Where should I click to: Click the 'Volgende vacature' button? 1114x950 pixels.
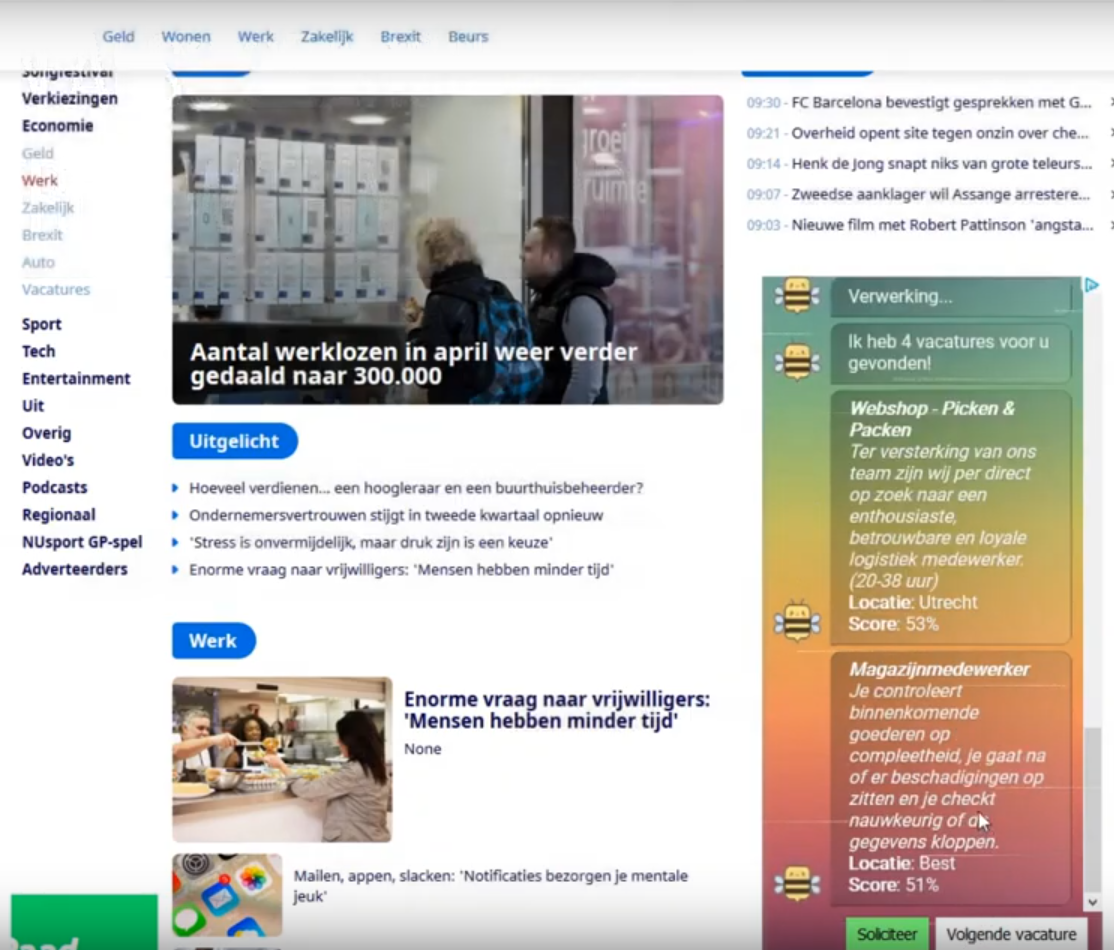tap(1012, 933)
